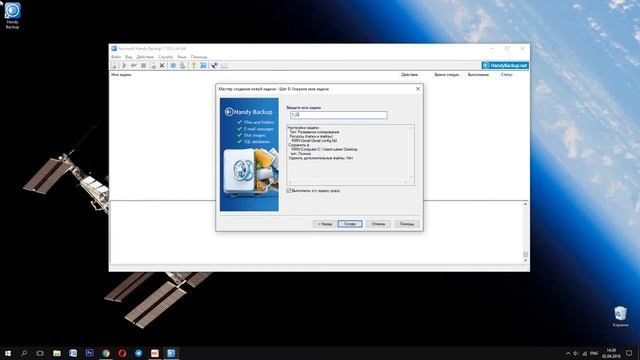Click the ENG language indicator

594,353
